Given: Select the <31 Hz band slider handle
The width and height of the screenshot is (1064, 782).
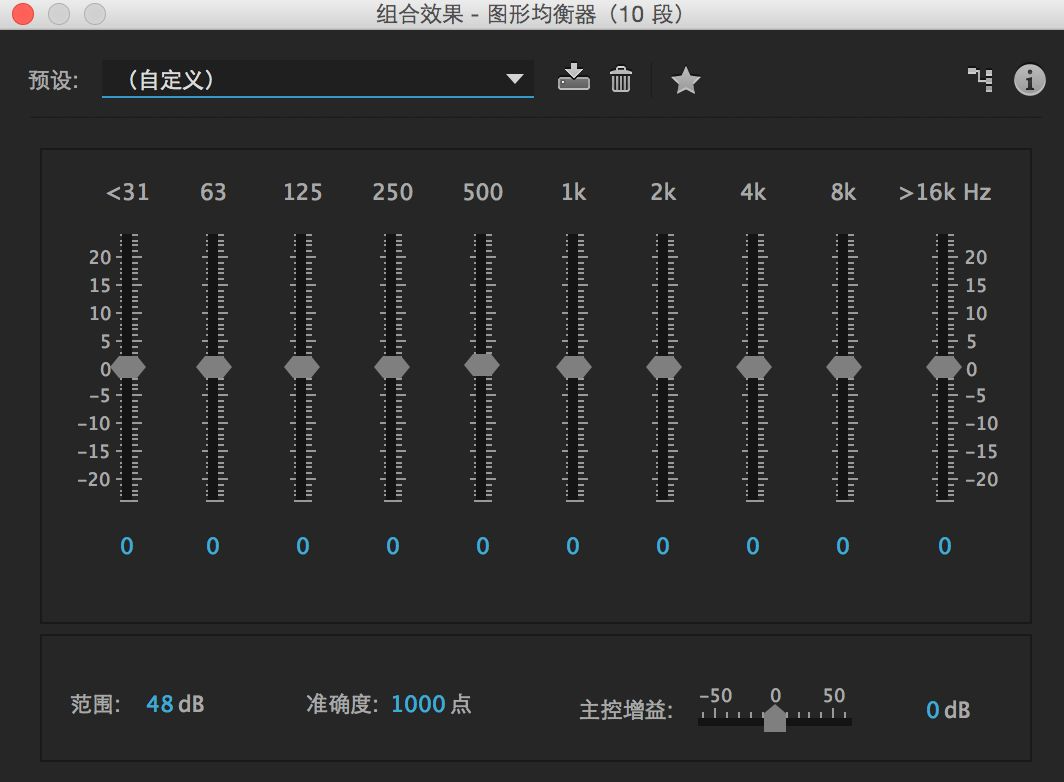Looking at the screenshot, I should pyautogui.click(x=127, y=367).
